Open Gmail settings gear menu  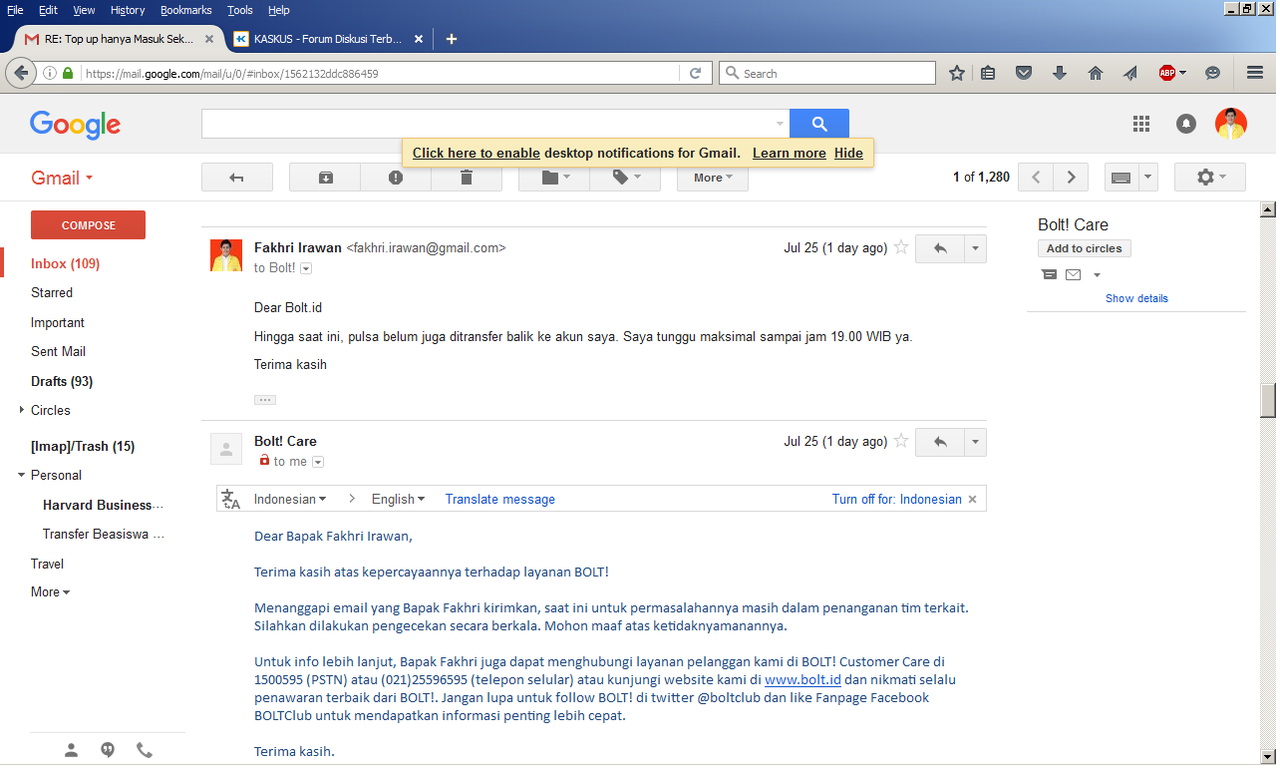pos(1210,177)
